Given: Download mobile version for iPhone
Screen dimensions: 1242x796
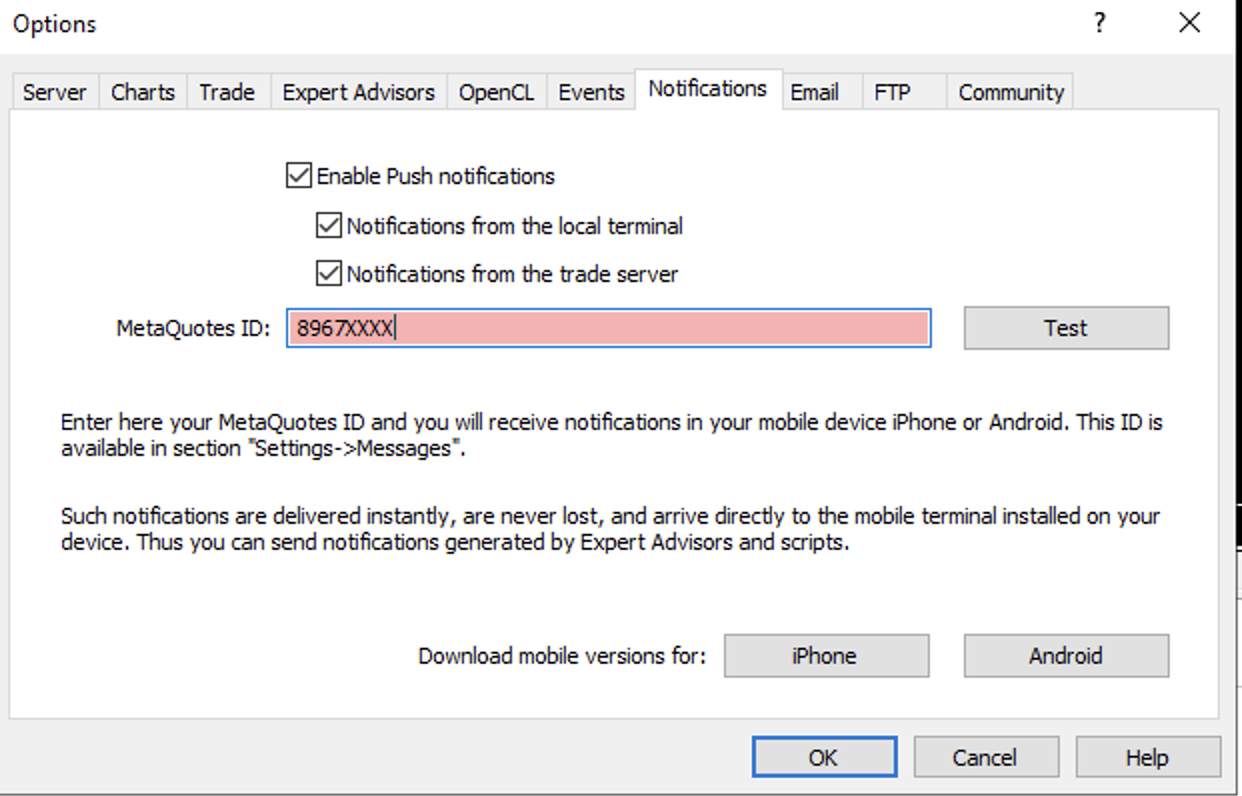Looking at the screenshot, I should coord(826,656).
